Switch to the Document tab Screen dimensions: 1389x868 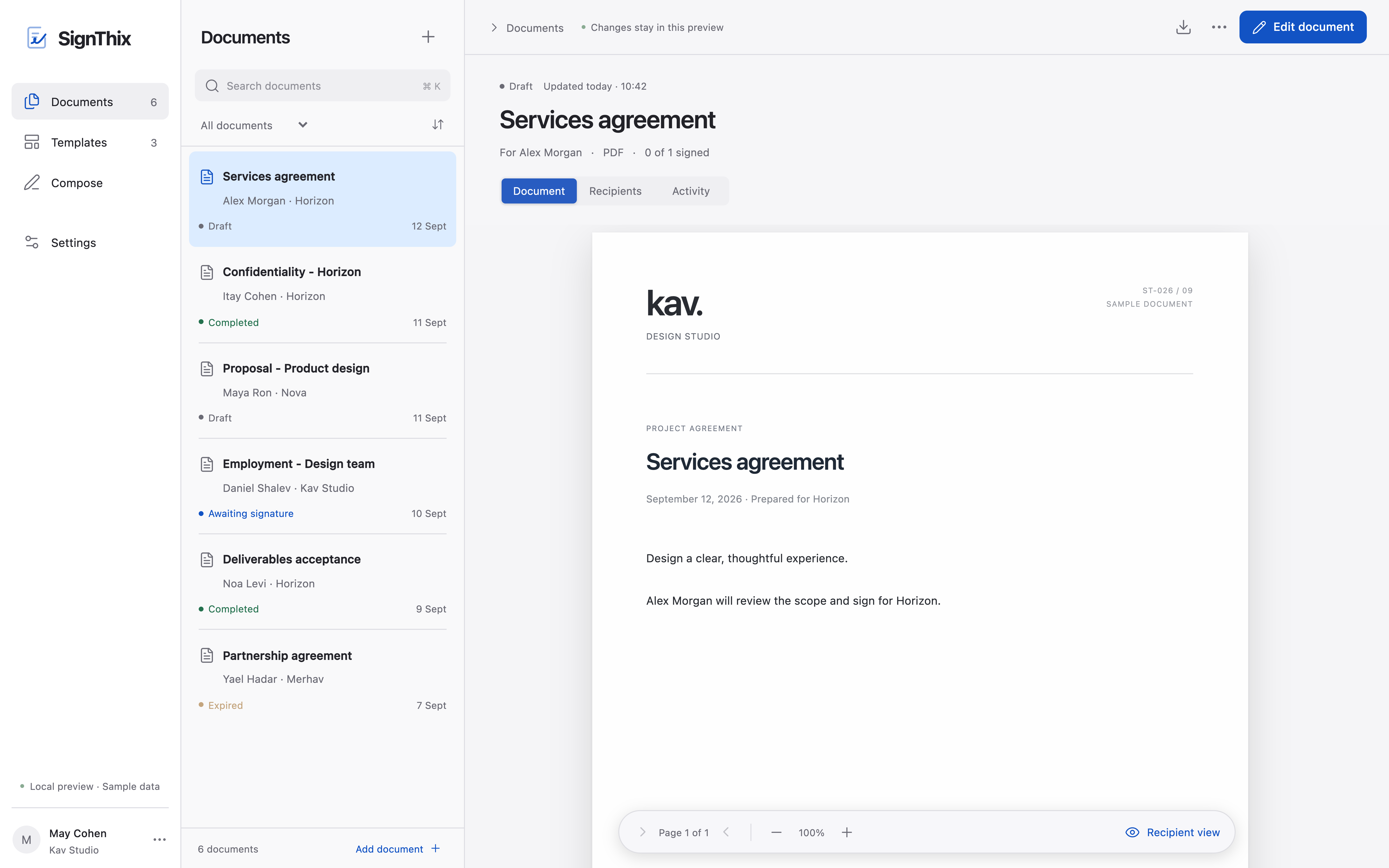539,191
